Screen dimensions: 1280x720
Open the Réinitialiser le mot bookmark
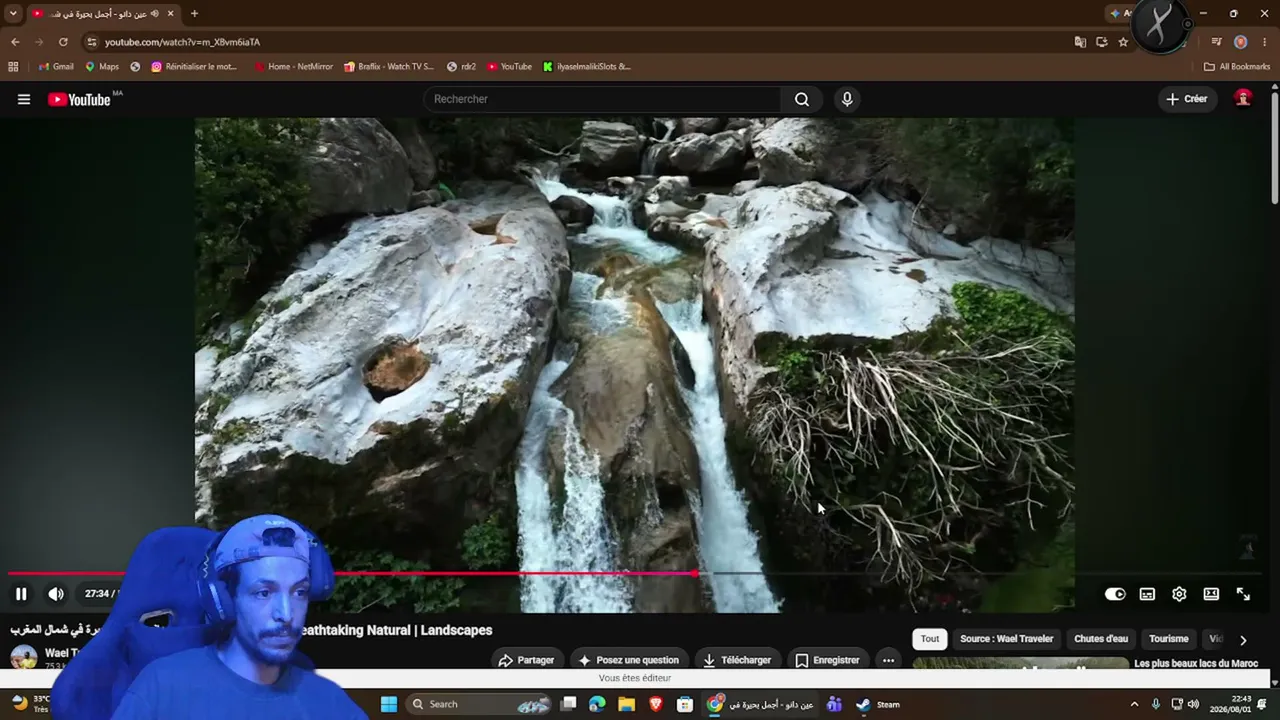pos(194,67)
